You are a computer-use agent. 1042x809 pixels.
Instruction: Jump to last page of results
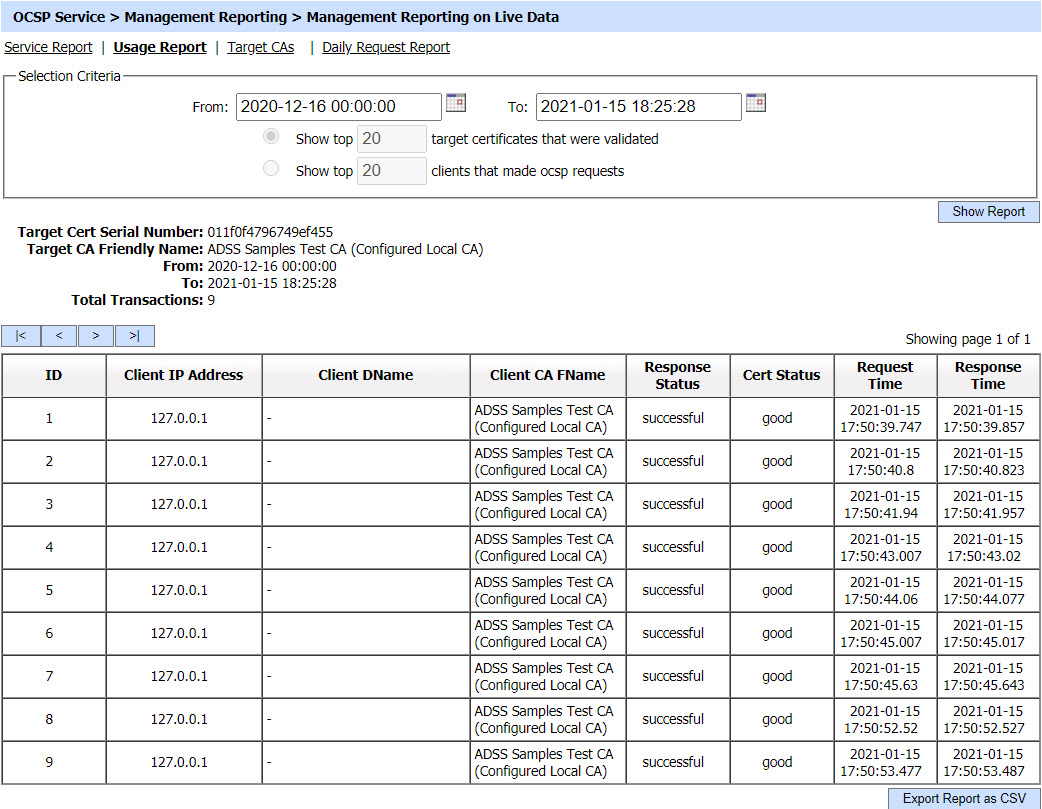(135, 336)
